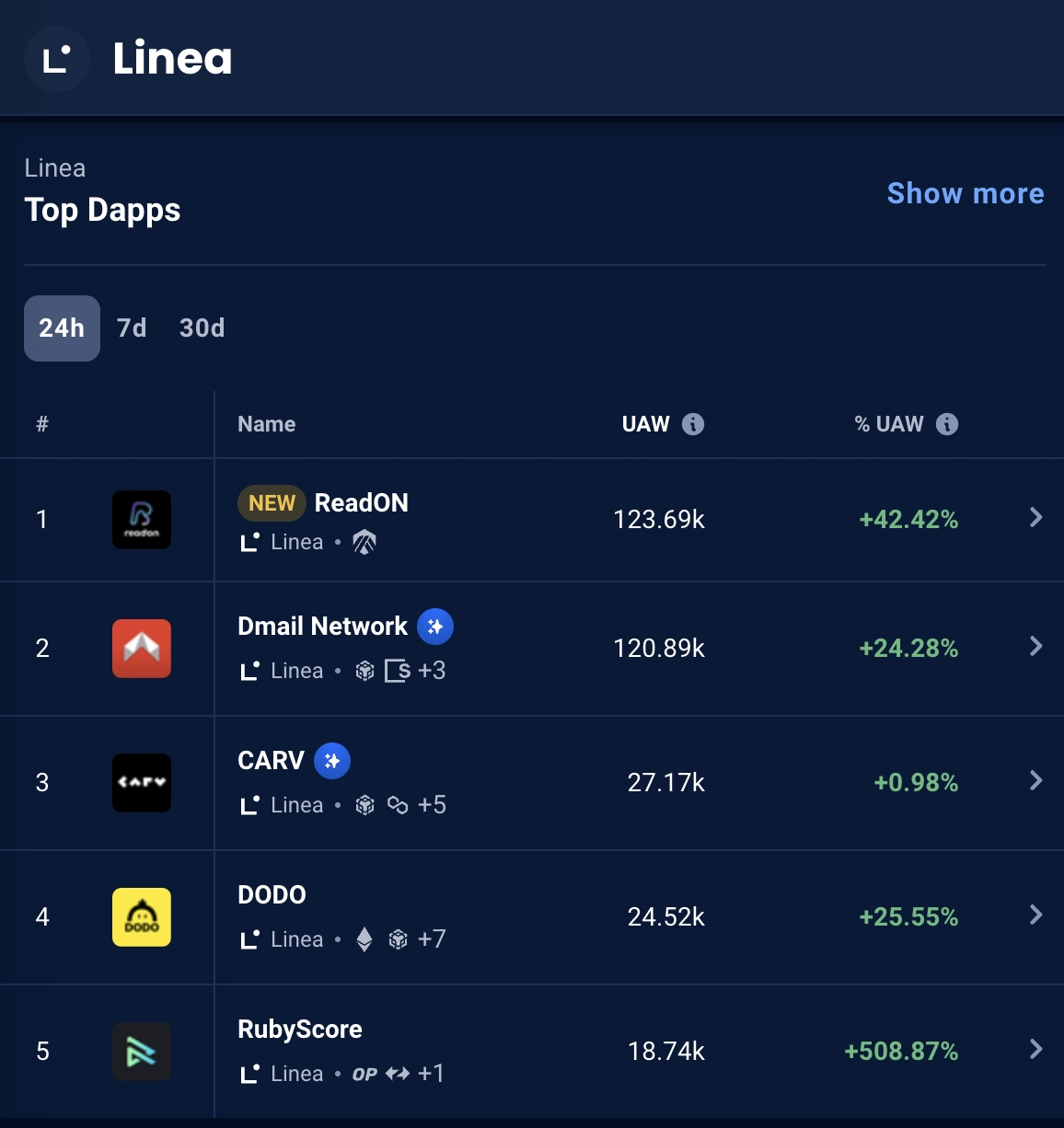Click the yellow DODO logo icon
The width and height of the screenshot is (1064, 1128).
[142, 917]
